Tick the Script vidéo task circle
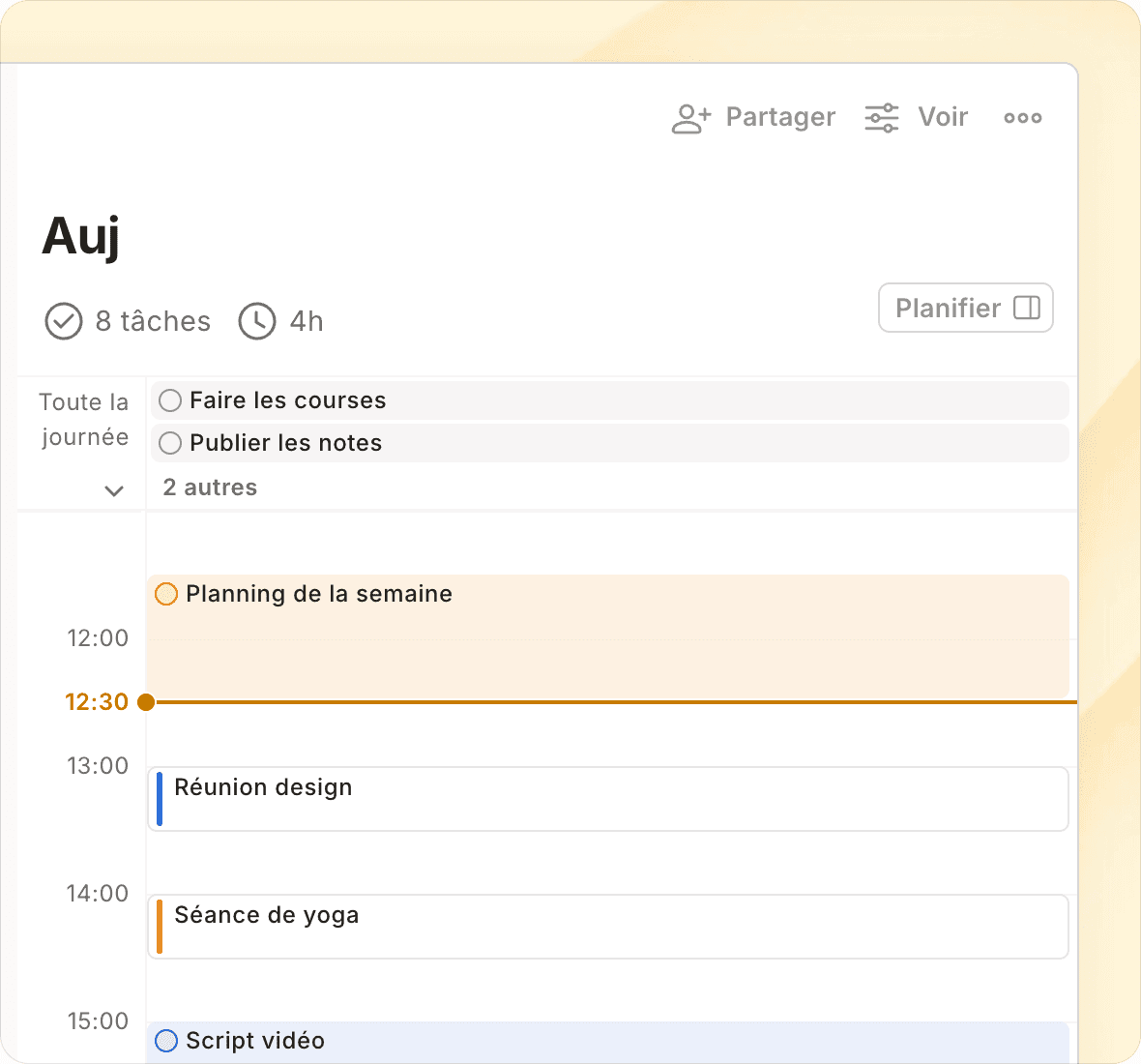Screen dimensions: 1141x1064 (166, 1041)
